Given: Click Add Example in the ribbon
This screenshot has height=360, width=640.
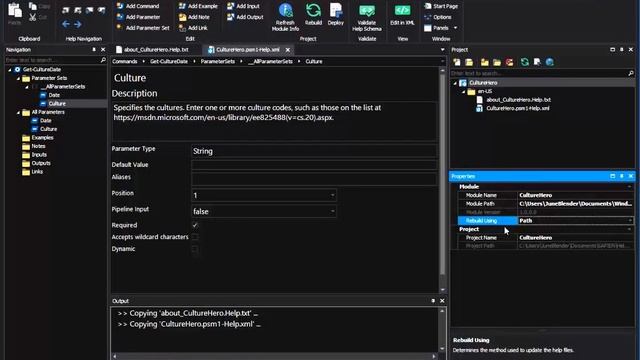Looking at the screenshot, I should click(198, 6).
